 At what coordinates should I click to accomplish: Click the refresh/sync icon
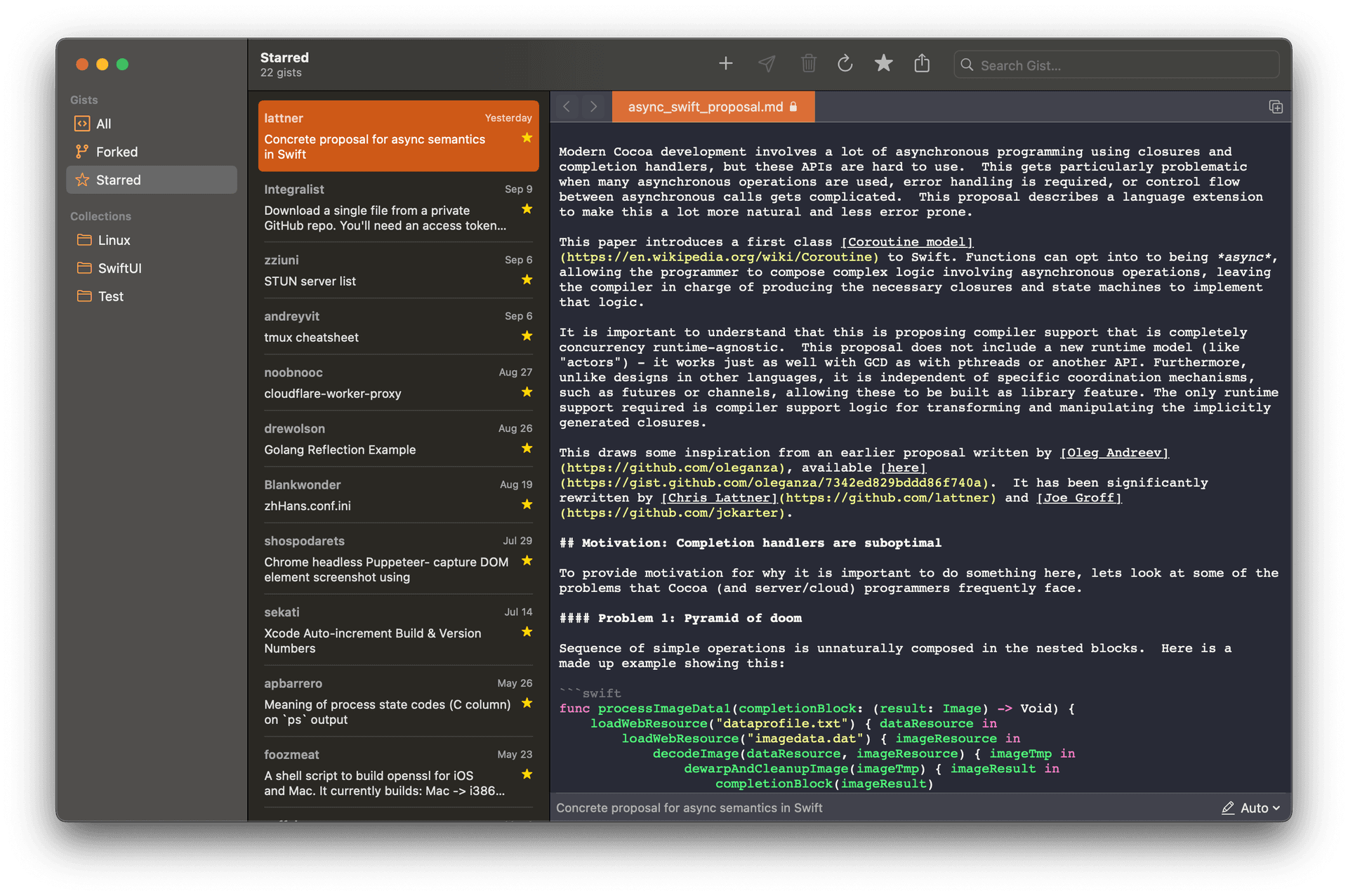844,64
